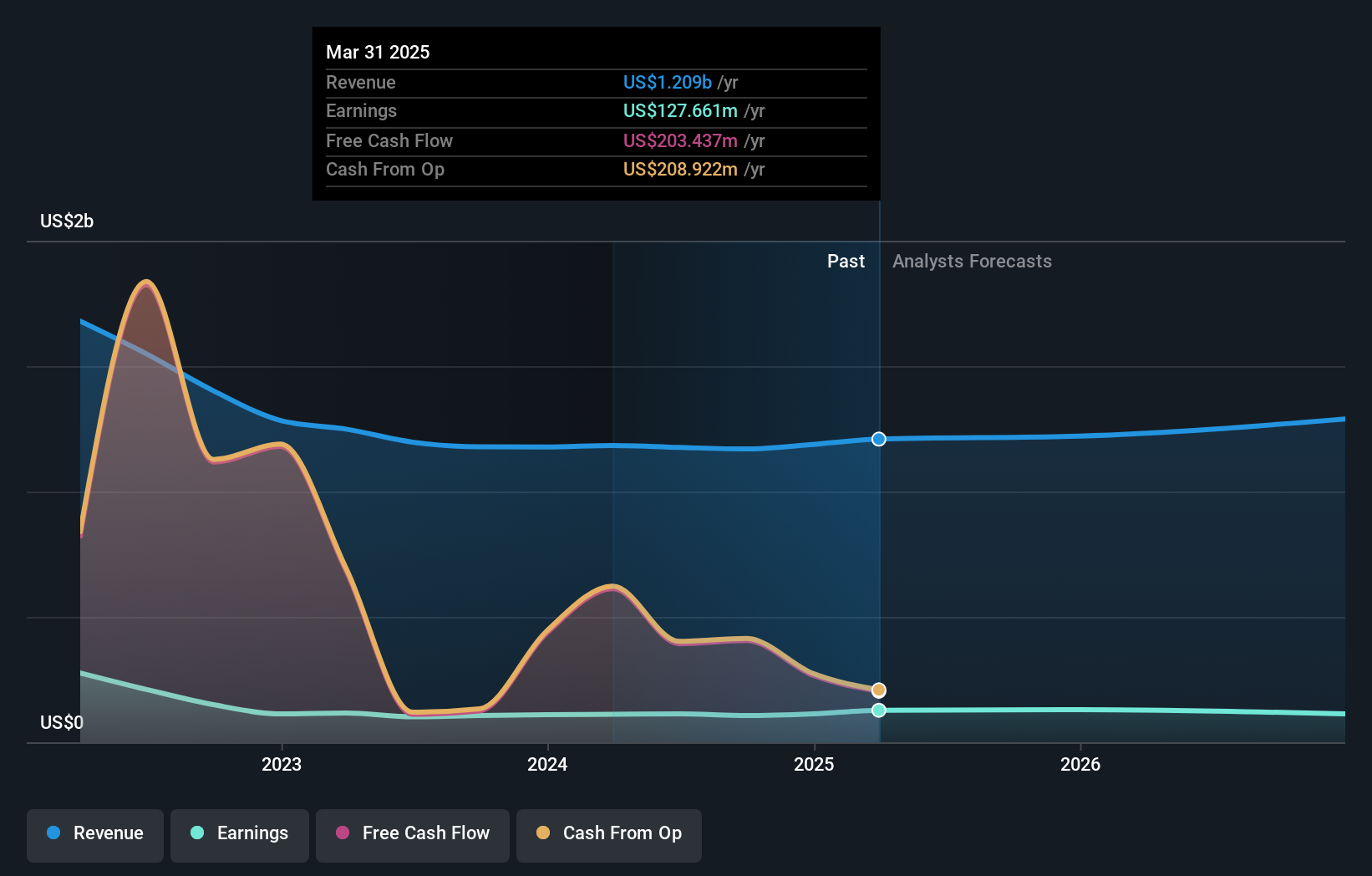Select the Revenue data point on the chart
Viewport: 1372px width, 876px height.
[879, 439]
